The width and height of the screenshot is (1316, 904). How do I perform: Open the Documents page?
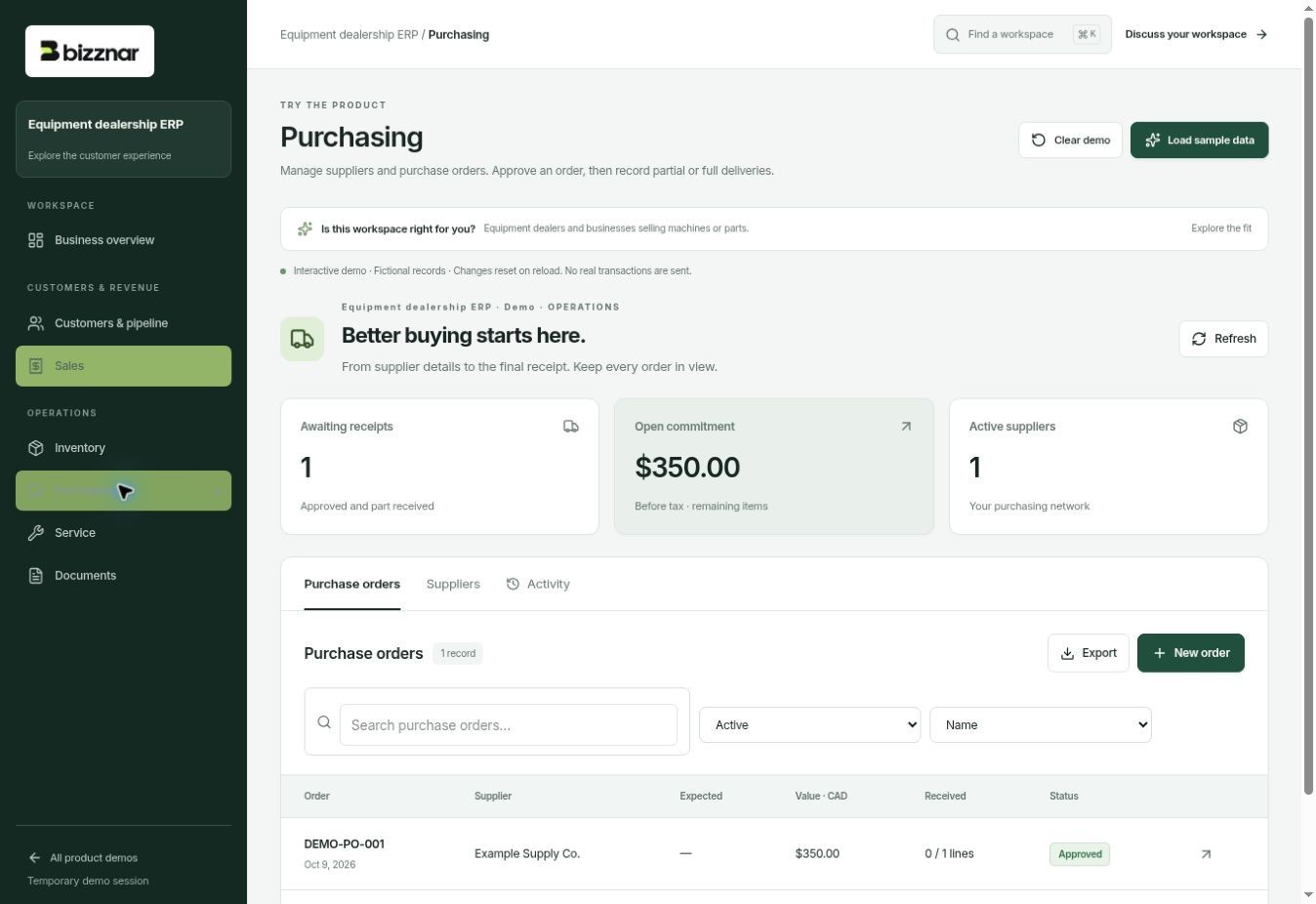point(123,576)
